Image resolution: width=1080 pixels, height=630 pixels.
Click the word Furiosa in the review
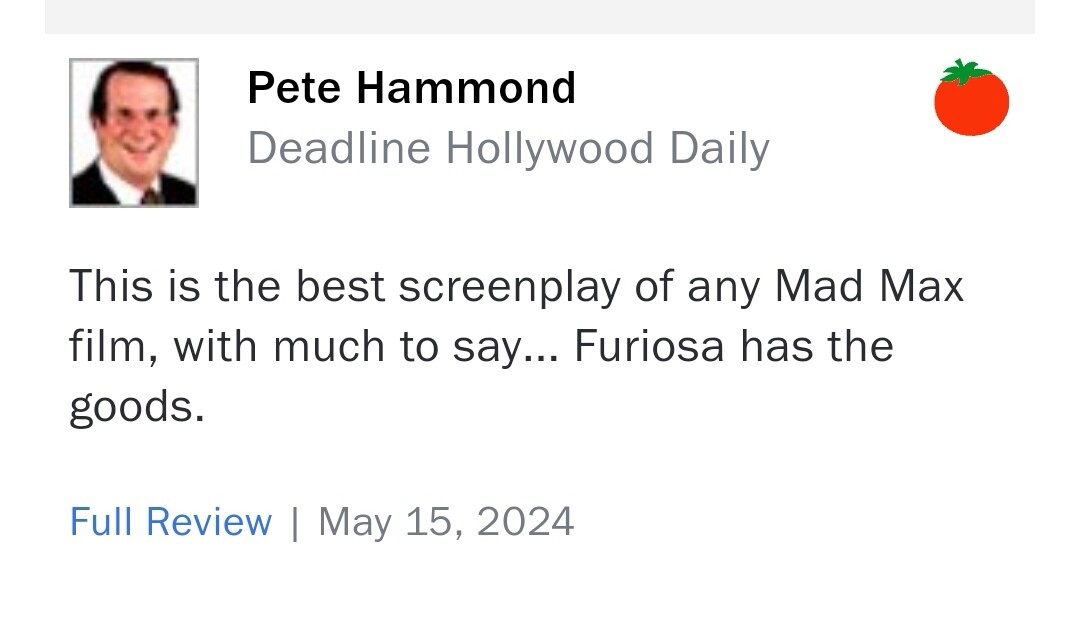[650, 347]
